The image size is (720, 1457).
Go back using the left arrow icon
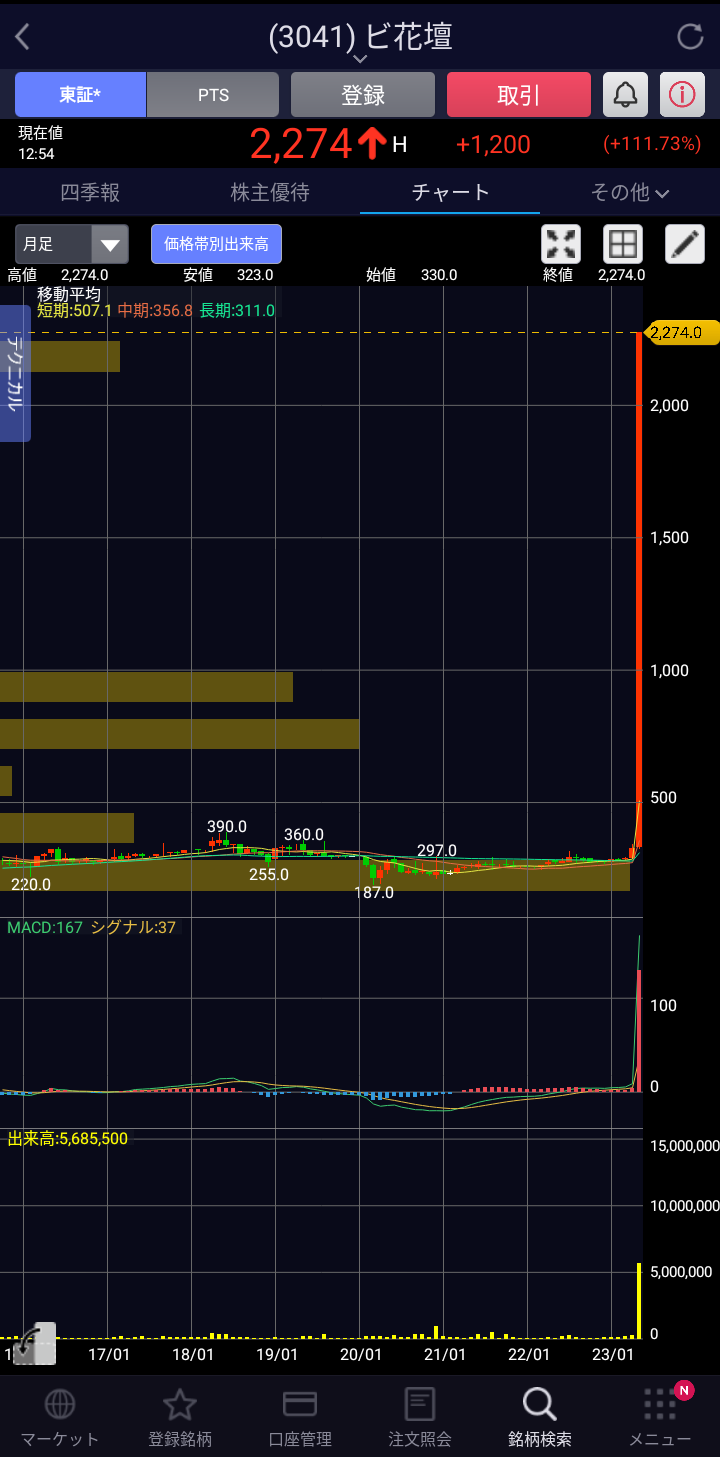click(22, 37)
